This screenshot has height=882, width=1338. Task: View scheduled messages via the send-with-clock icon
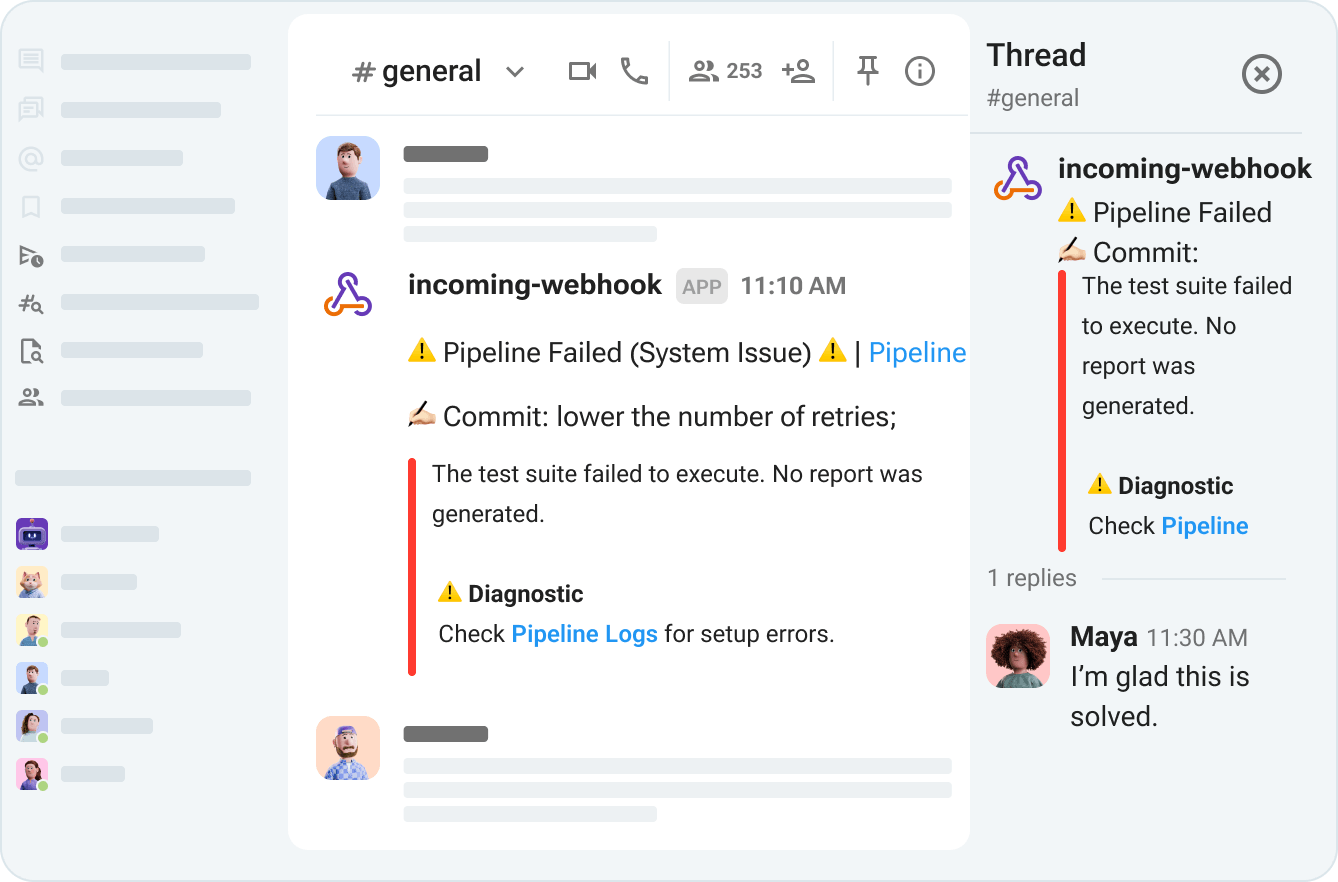[31, 254]
